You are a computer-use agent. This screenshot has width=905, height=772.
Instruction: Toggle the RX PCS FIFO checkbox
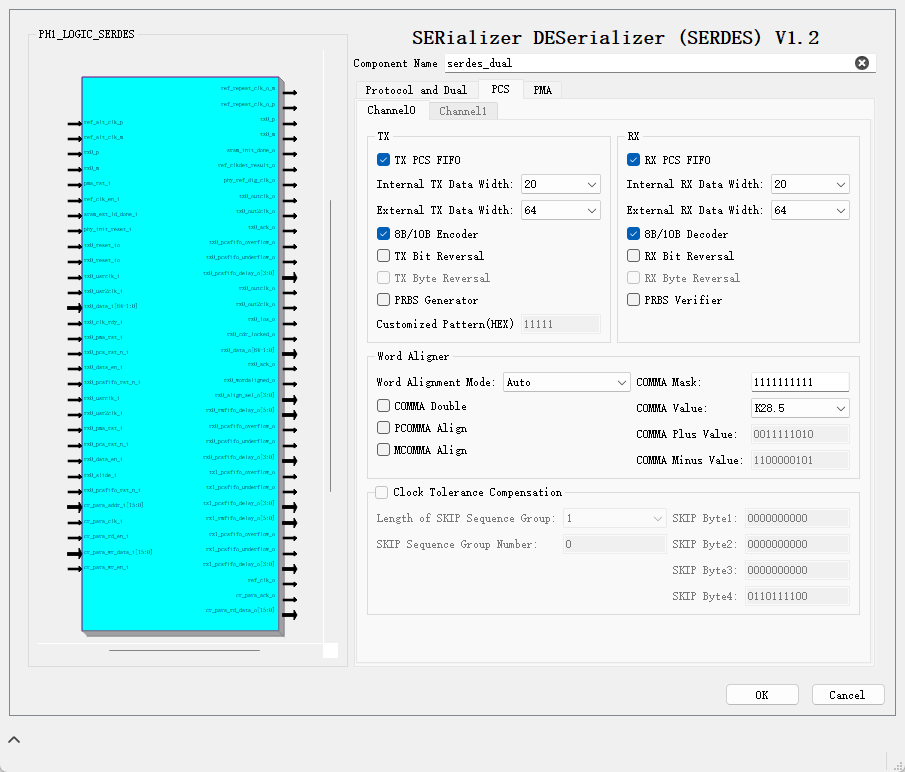(633, 160)
